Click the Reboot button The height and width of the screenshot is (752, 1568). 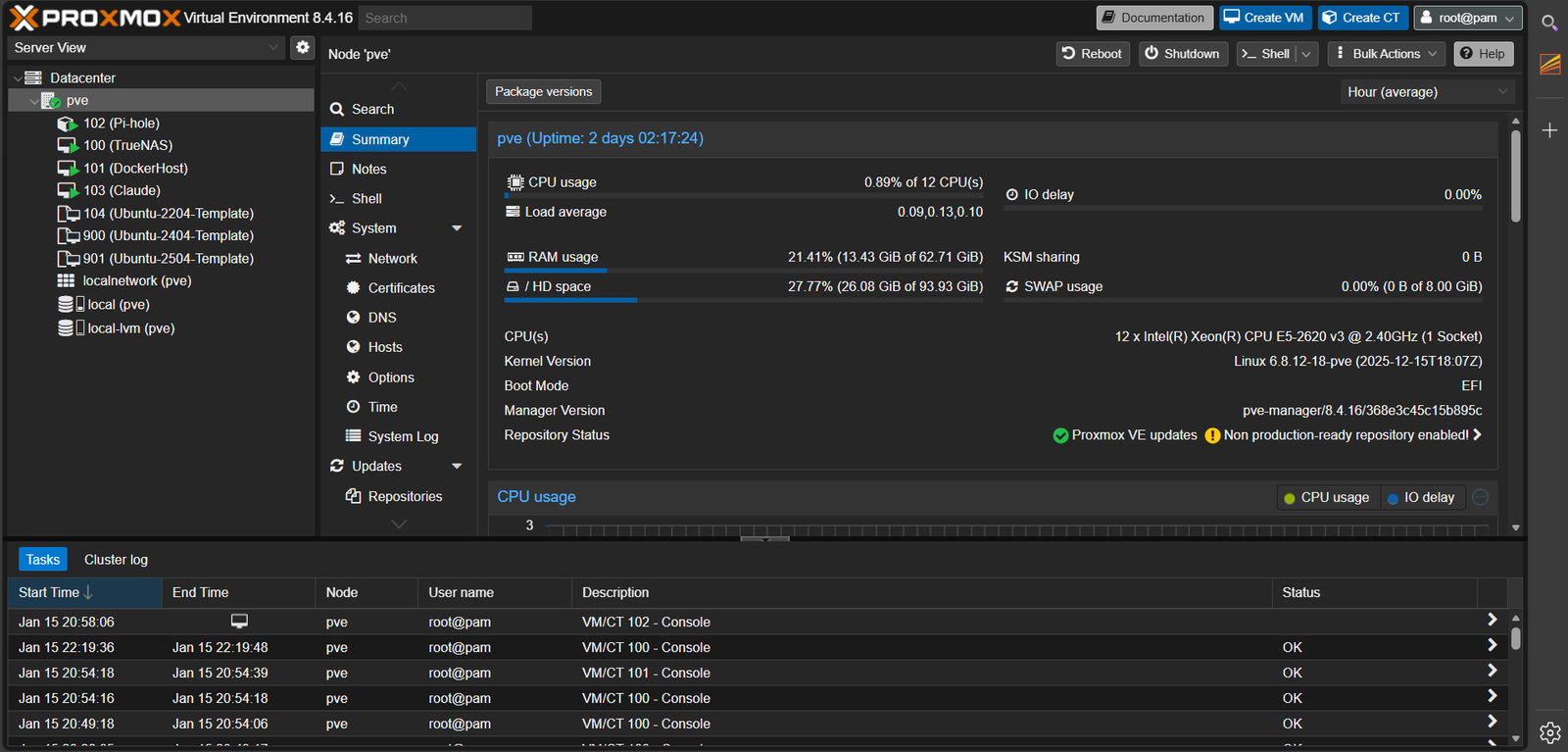[1093, 54]
